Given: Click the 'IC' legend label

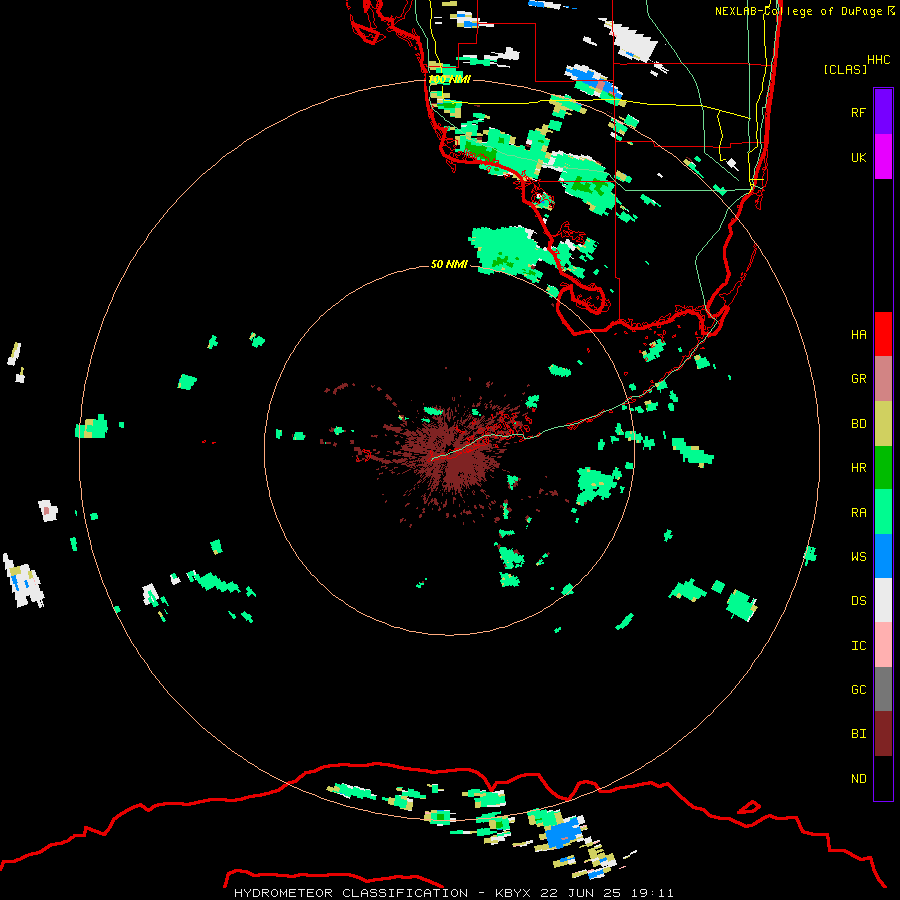Looking at the screenshot, I should coord(858,646).
